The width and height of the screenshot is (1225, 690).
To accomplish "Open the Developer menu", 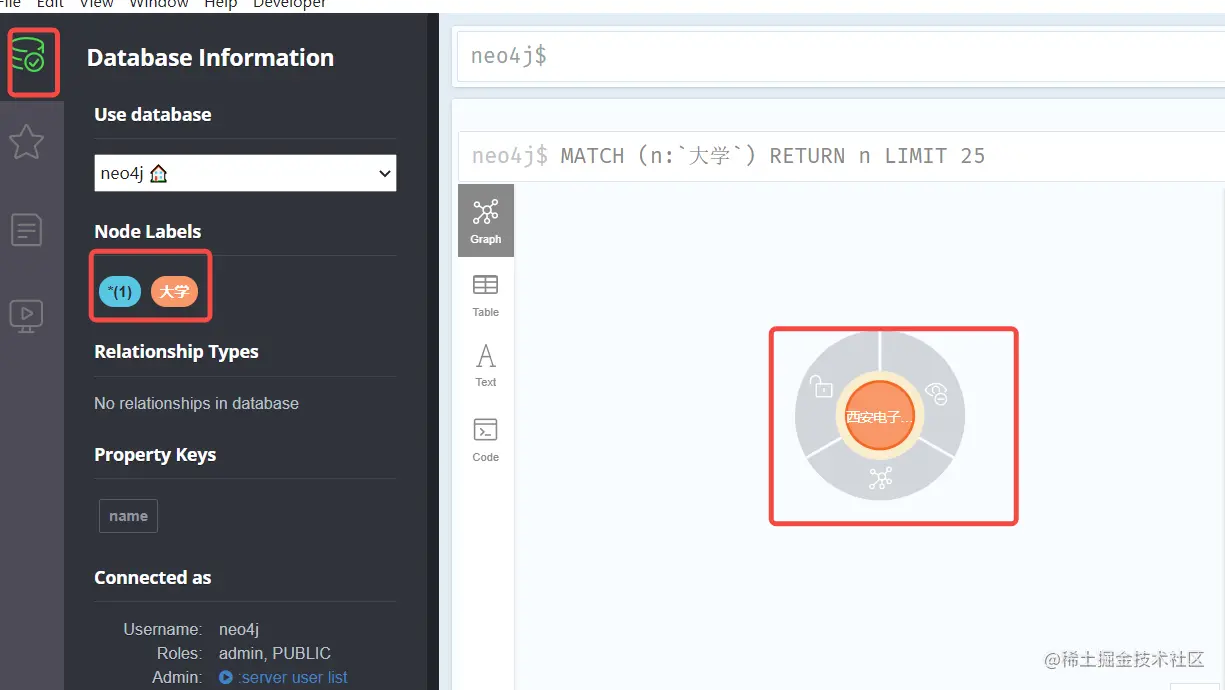I will click(x=290, y=4).
